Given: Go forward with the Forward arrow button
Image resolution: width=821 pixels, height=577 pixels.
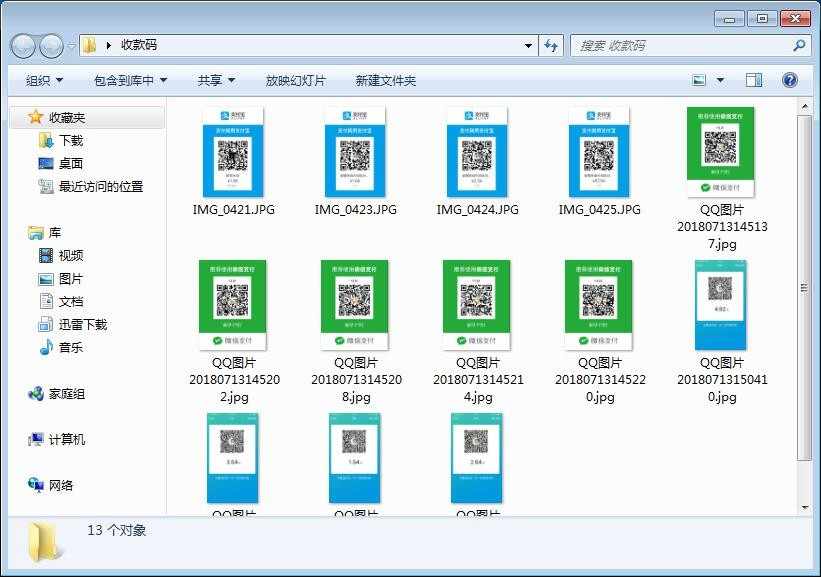Looking at the screenshot, I should click(51, 46).
